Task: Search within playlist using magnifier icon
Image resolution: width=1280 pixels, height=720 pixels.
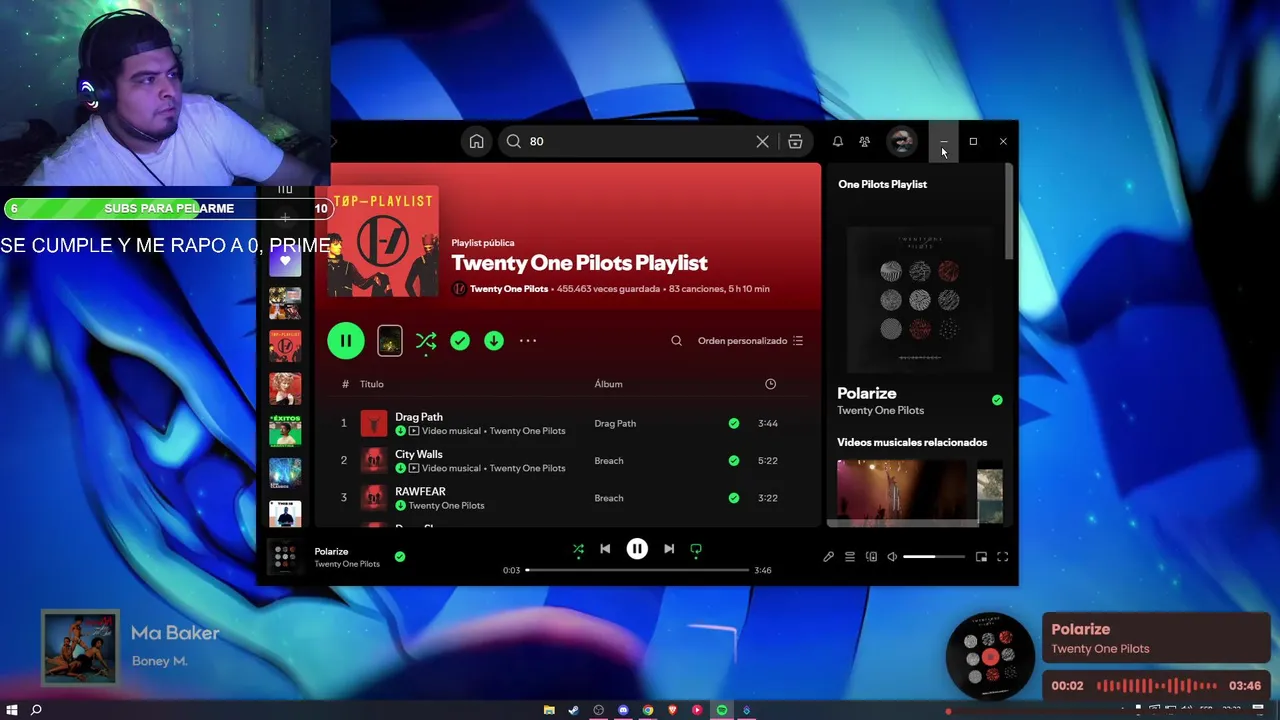Action: tap(676, 341)
